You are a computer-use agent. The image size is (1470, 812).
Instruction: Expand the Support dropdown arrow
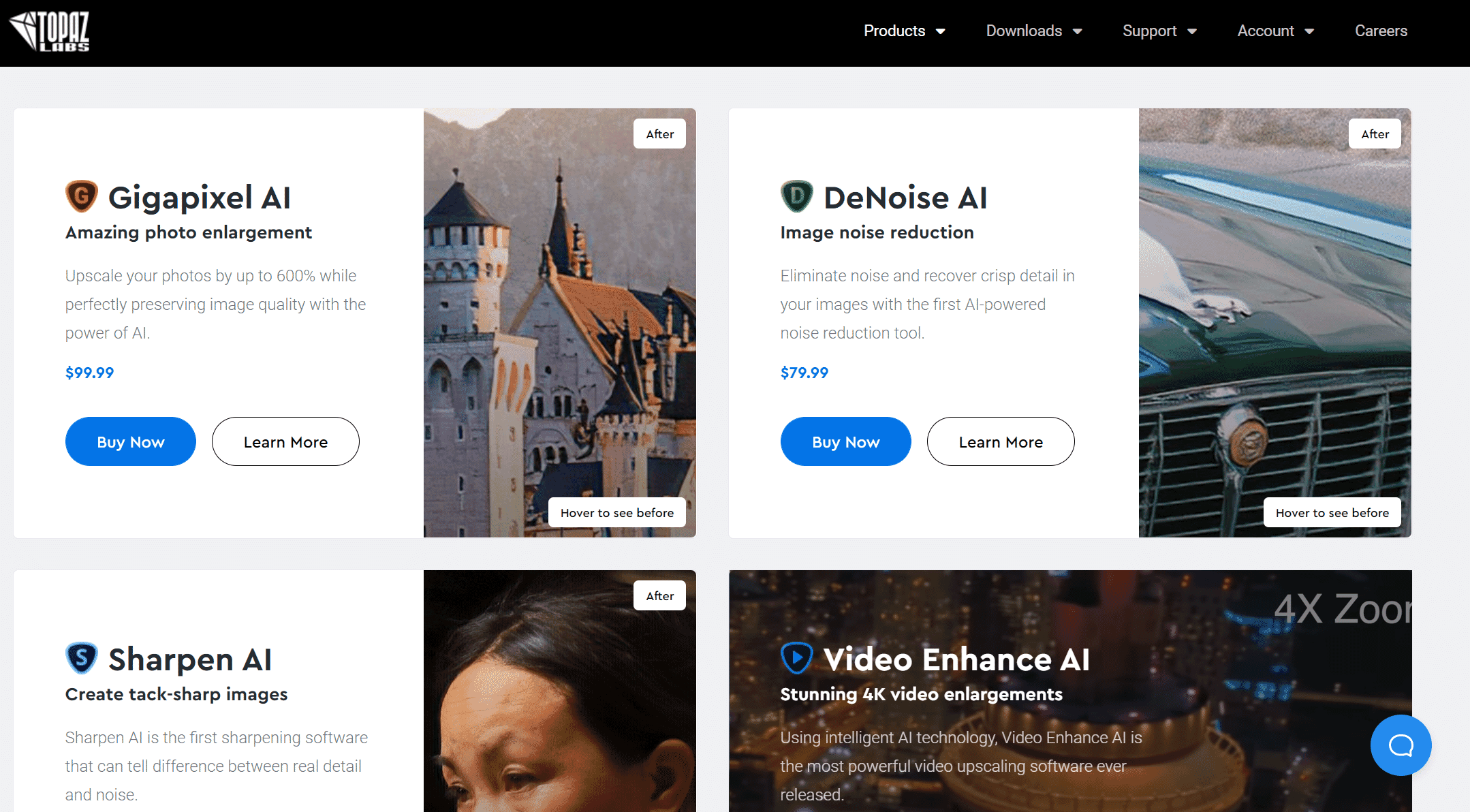pyautogui.click(x=1192, y=31)
